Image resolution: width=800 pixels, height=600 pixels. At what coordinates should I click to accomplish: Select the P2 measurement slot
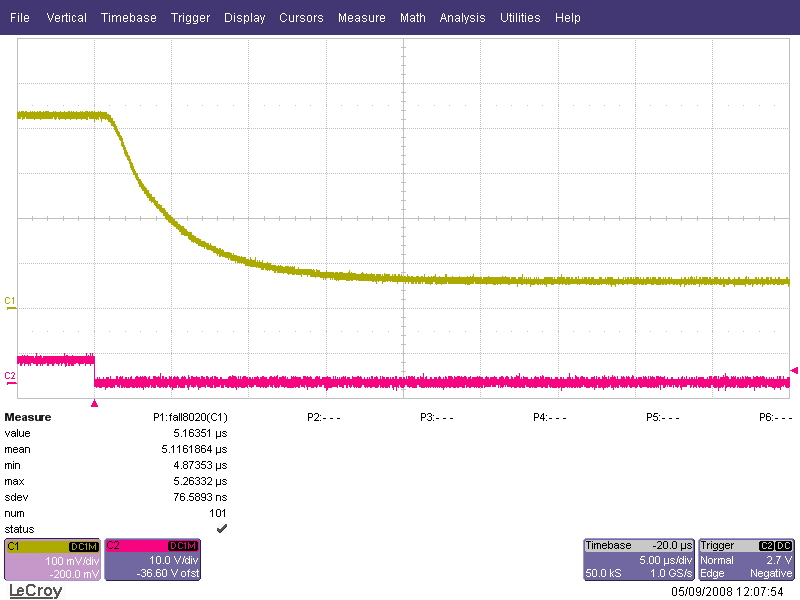pyautogui.click(x=323, y=417)
